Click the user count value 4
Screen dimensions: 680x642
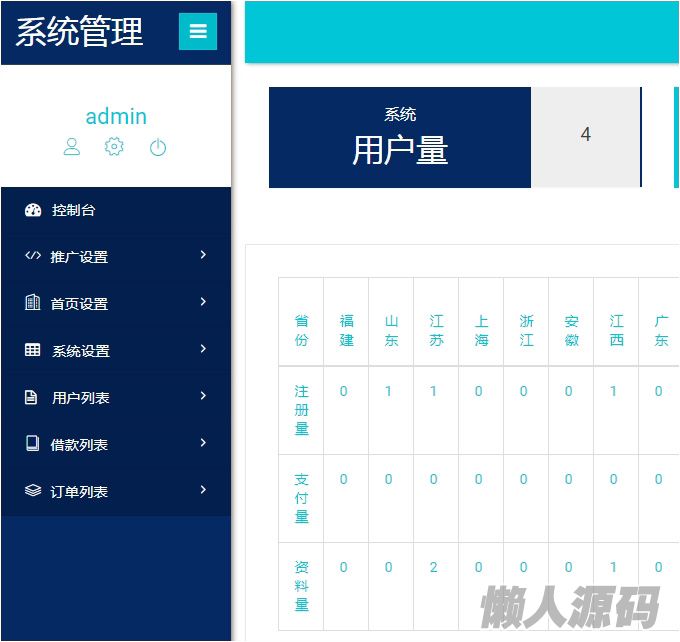pos(586,134)
